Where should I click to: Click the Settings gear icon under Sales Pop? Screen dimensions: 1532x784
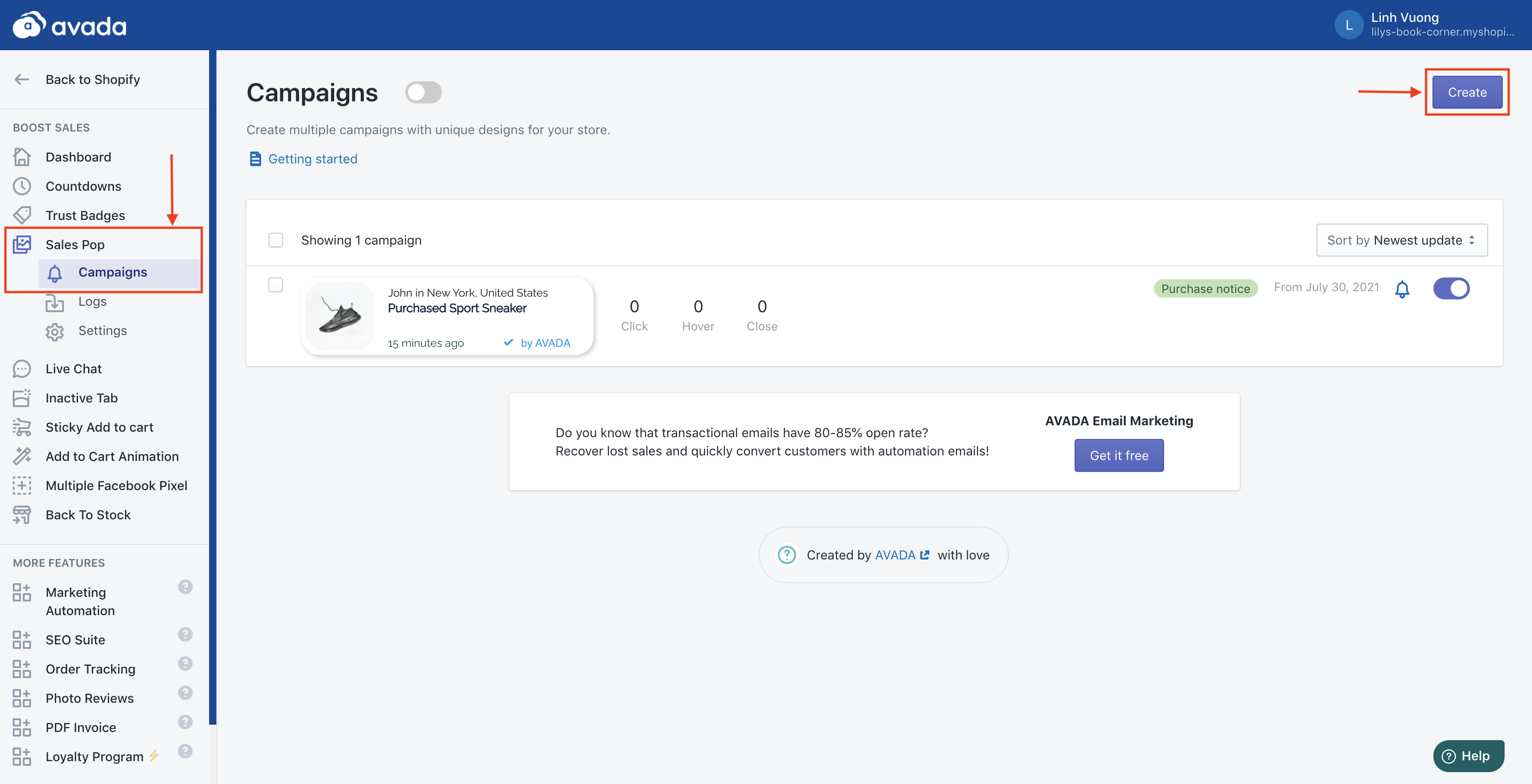55,331
